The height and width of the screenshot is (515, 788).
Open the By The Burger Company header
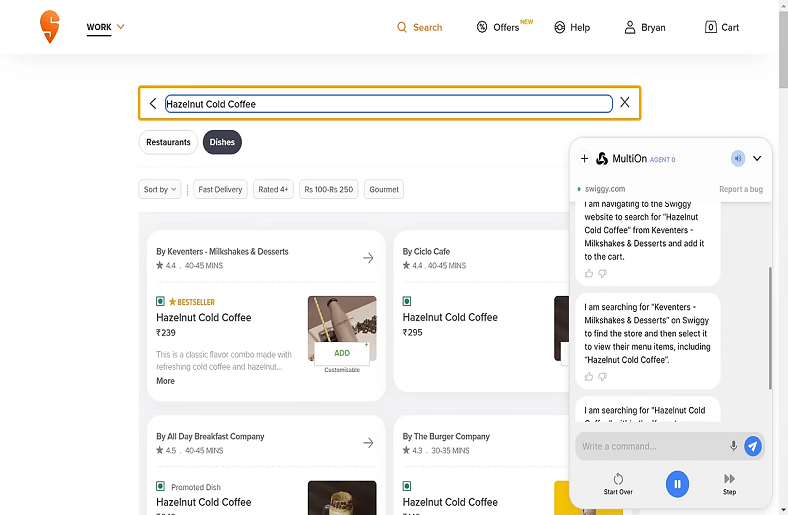[446, 437]
